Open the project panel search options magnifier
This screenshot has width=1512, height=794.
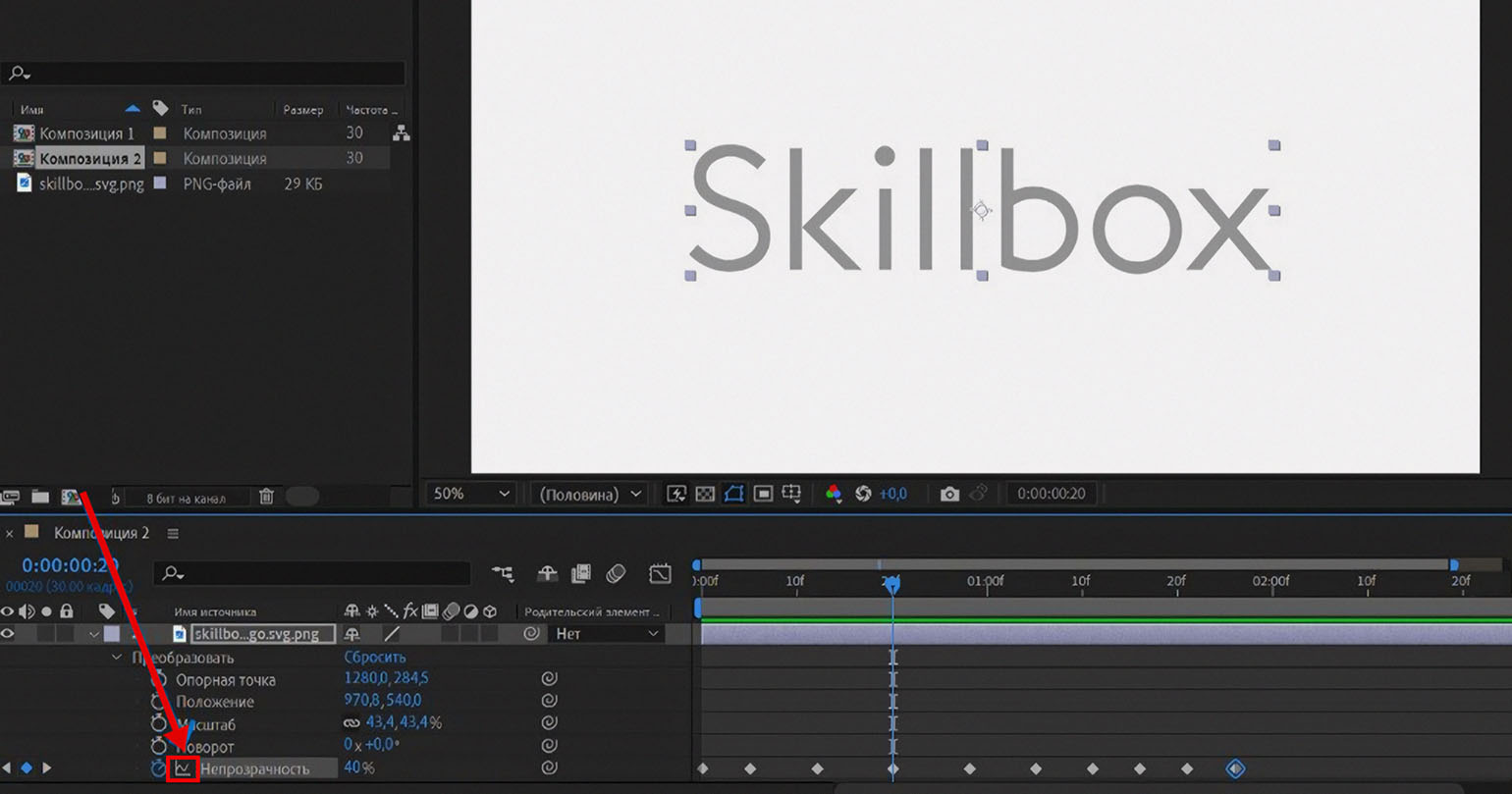click(x=19, y=74)
